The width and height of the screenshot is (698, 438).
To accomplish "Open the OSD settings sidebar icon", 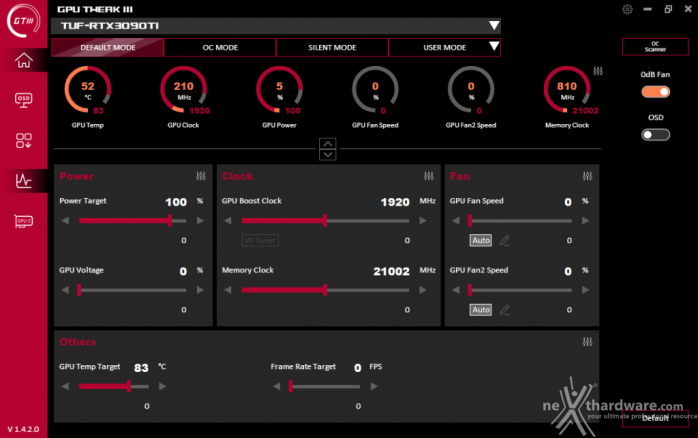I will click(x=24, y=100).
